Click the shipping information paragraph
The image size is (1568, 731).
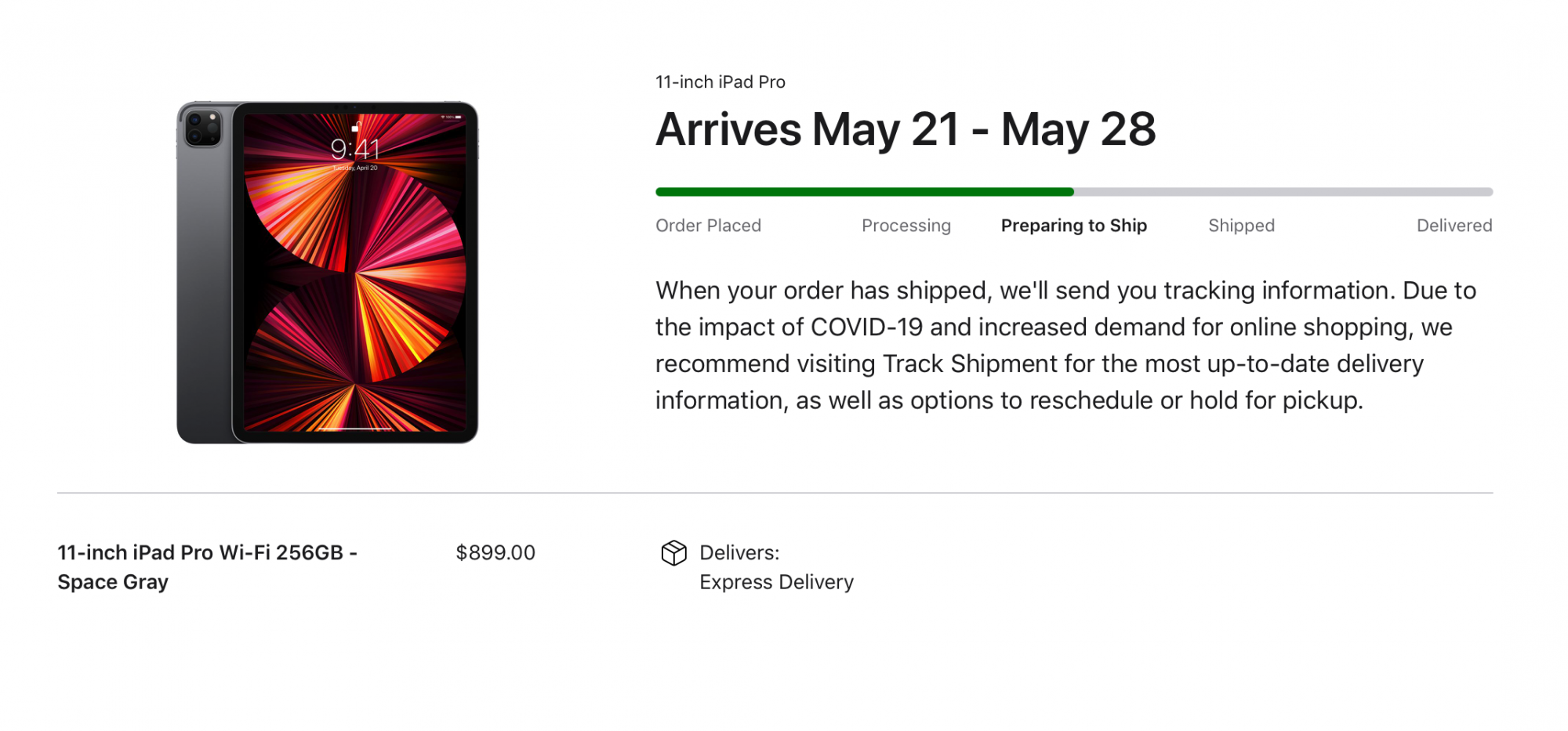[x=1065, y=345]
